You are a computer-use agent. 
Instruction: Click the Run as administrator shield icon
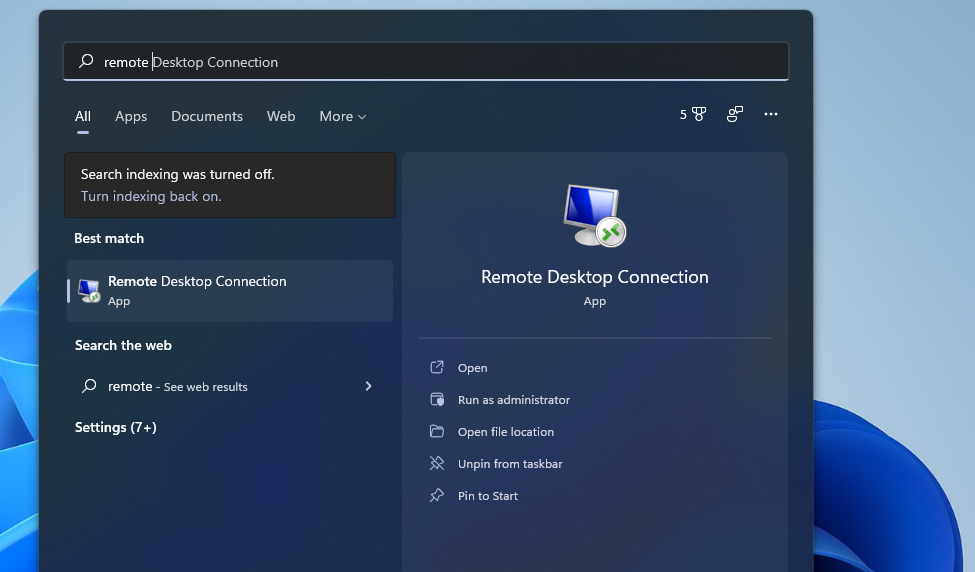pos(437,400)
